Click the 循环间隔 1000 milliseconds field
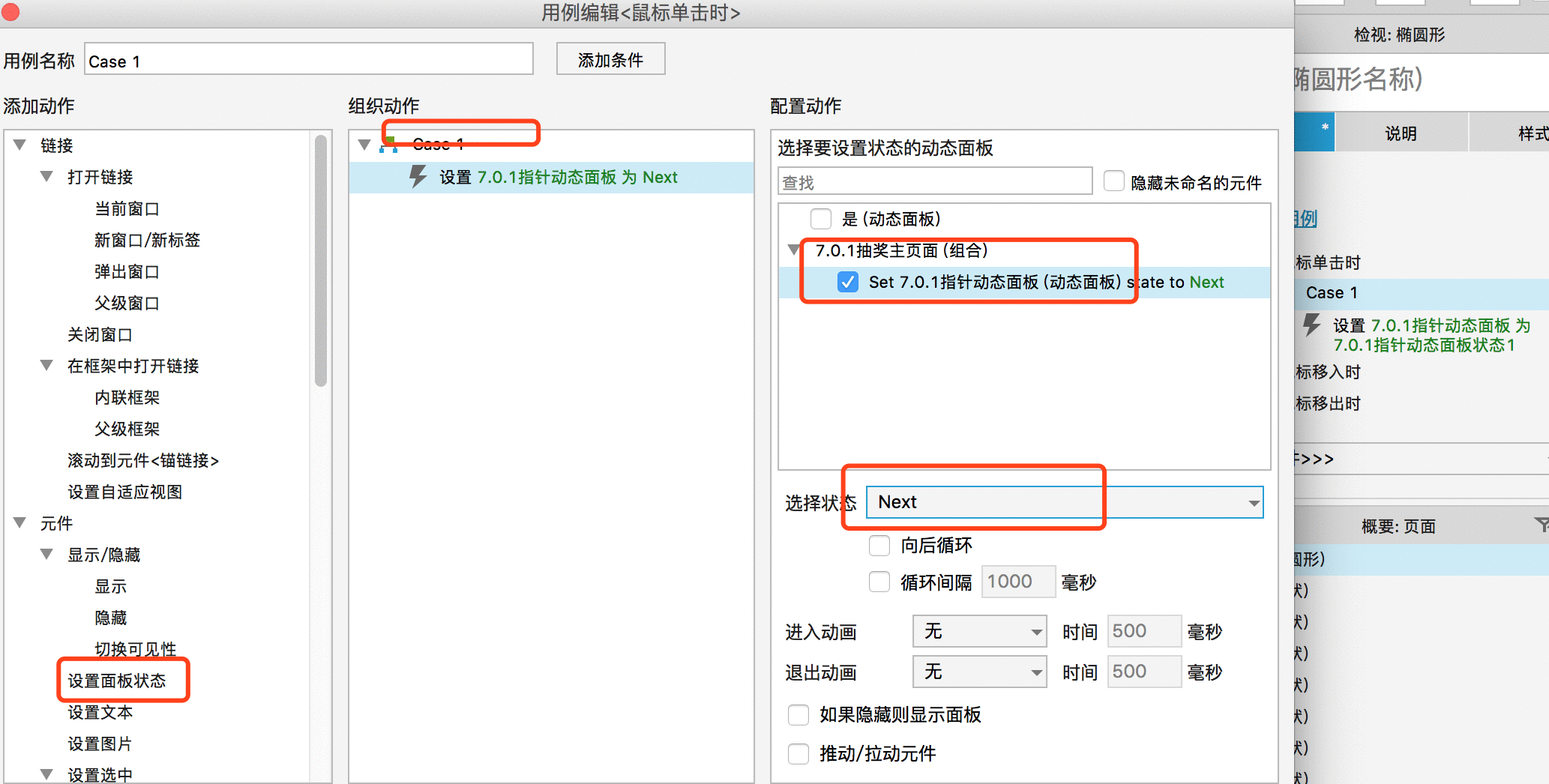 point(1018,582)
